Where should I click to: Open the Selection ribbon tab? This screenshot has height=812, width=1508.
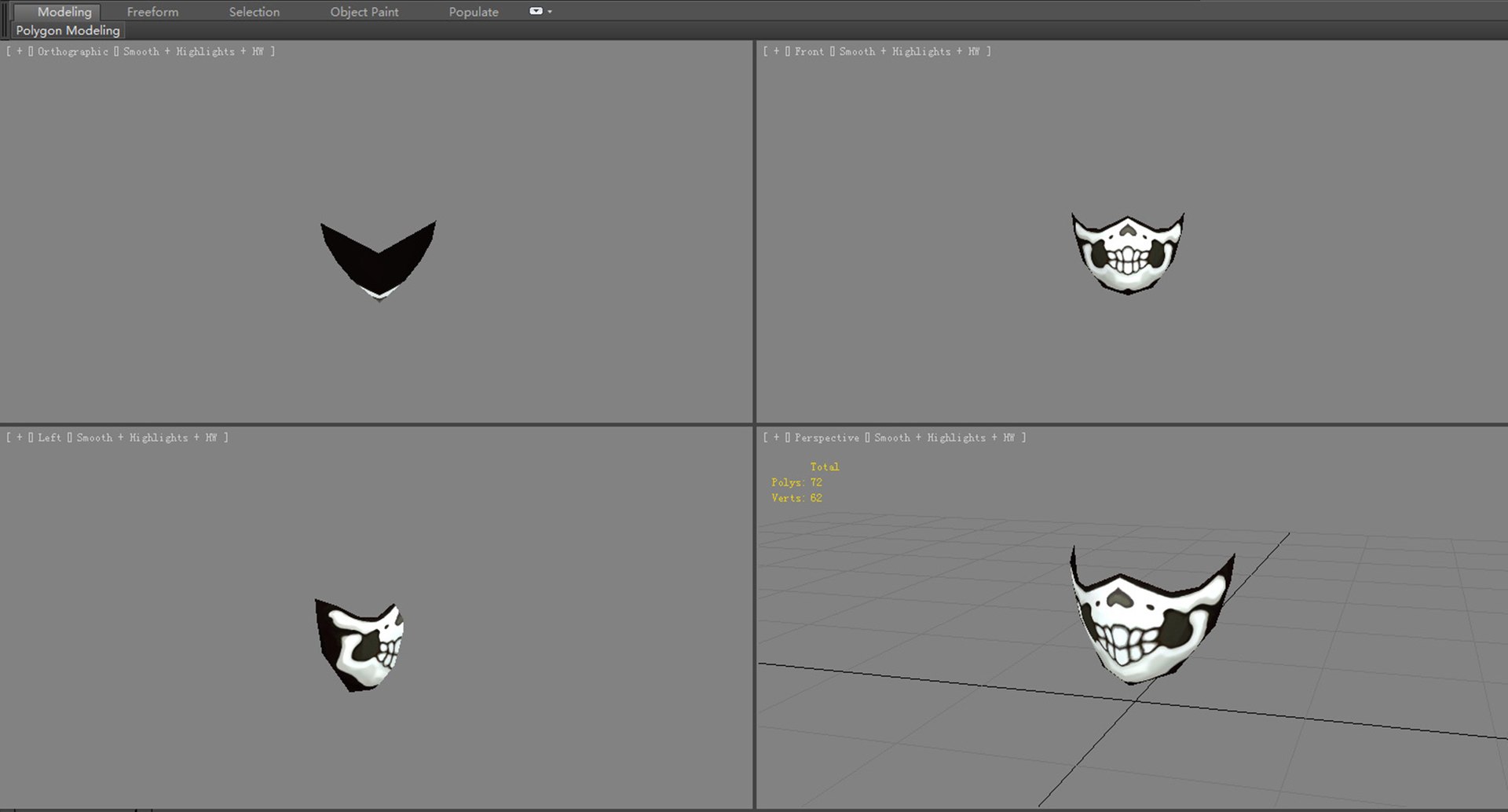point(254,12)
